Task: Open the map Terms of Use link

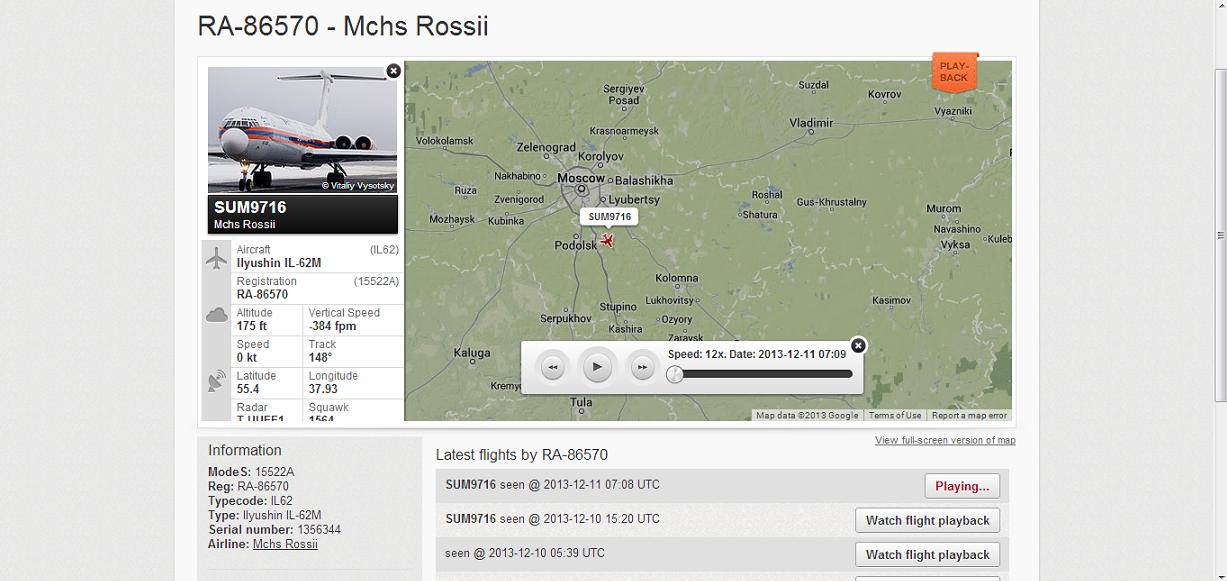Action: click(x=894, y=415)
